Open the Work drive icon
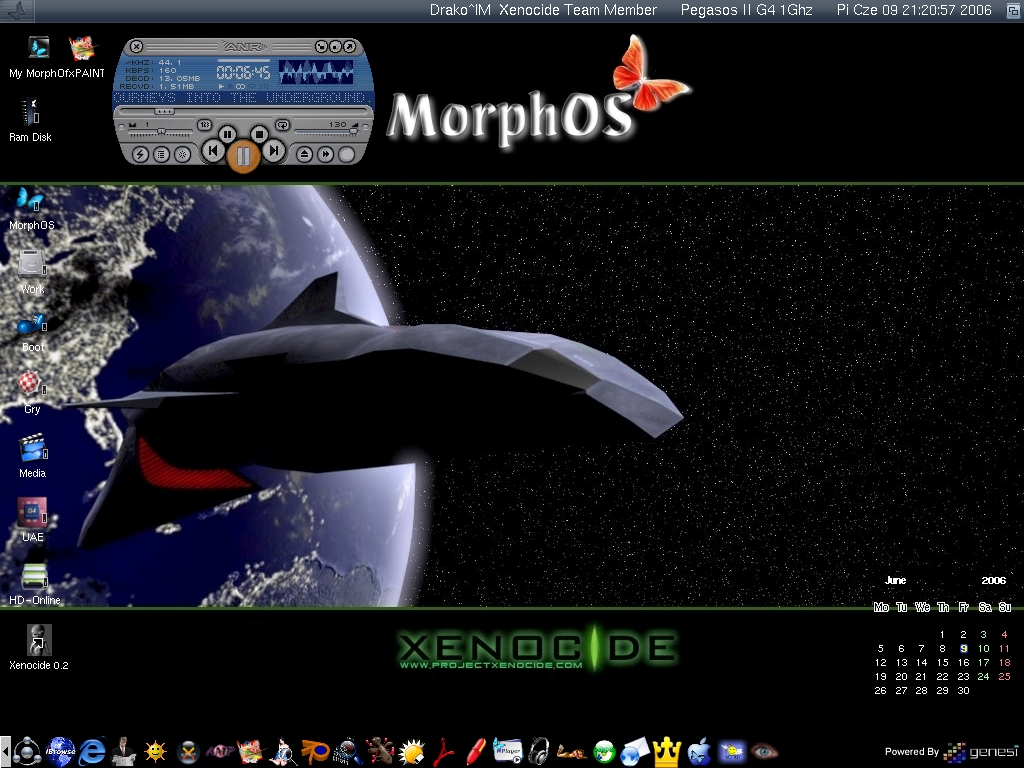The width and height of the screenshot is (1024, 768). click(x=32, y=264)
